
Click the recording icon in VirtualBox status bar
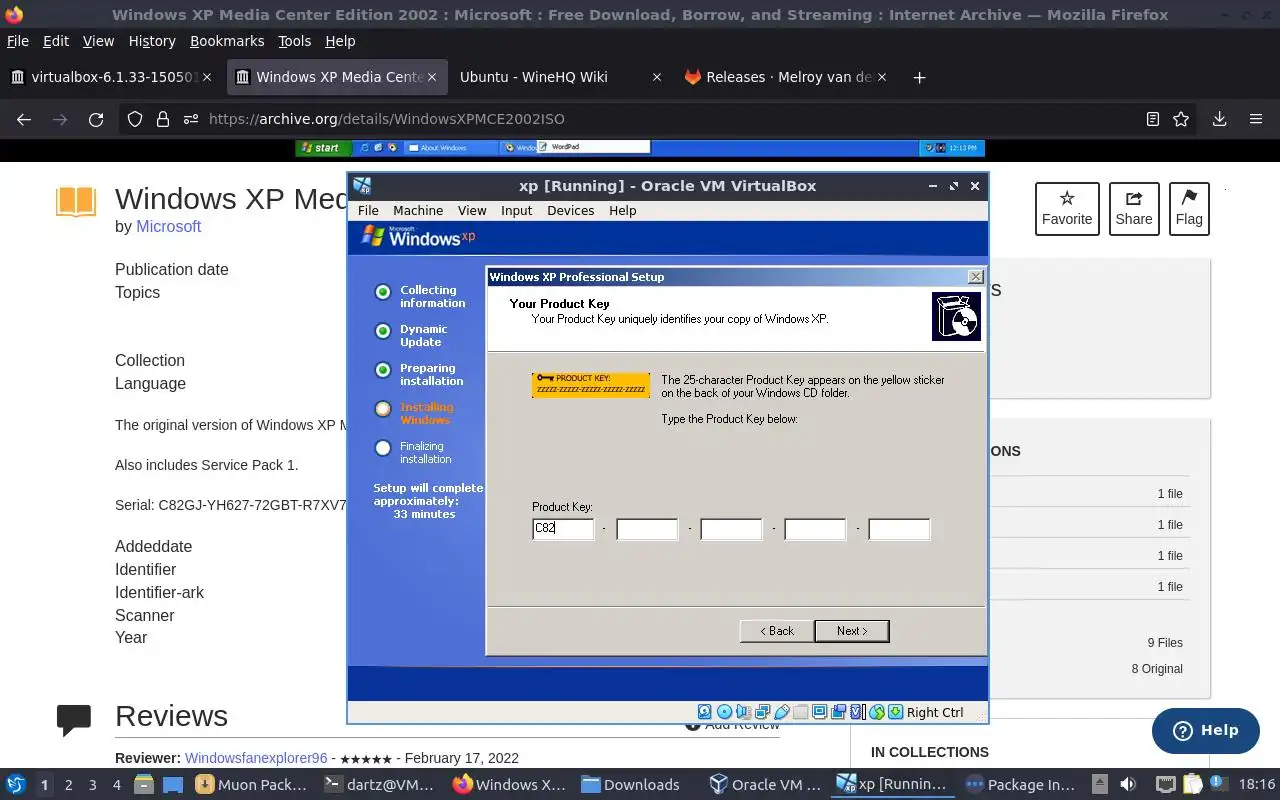pos(838,712)
